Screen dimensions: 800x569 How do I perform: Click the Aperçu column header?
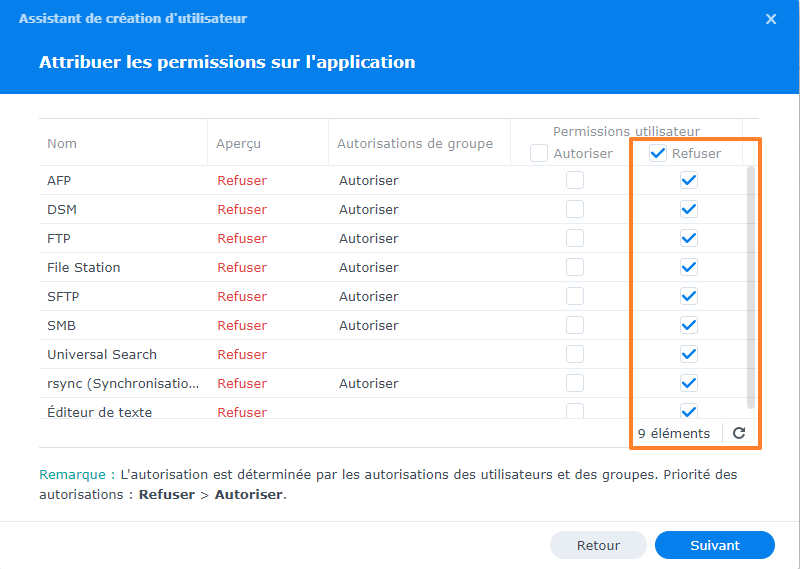point(238,144)
